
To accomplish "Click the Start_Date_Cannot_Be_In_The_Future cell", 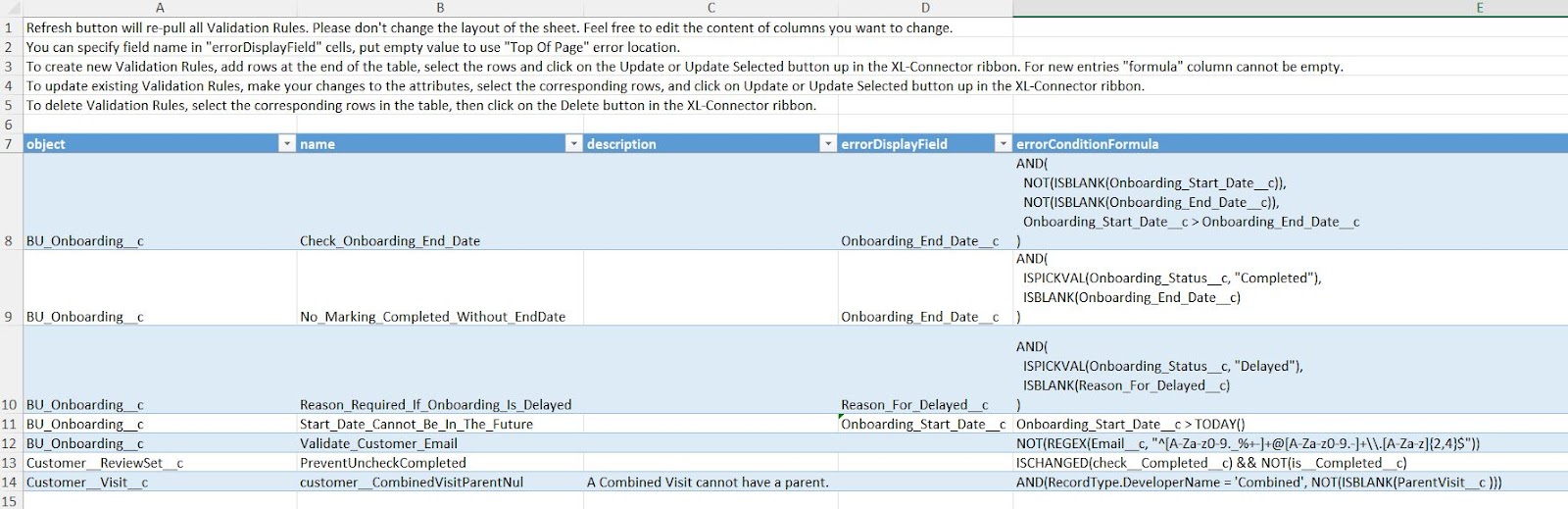I will 440,424.
